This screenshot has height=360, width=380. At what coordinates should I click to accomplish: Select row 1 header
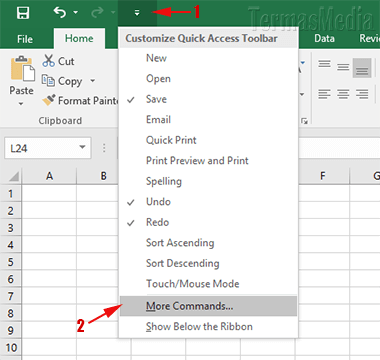coord(11,193)
